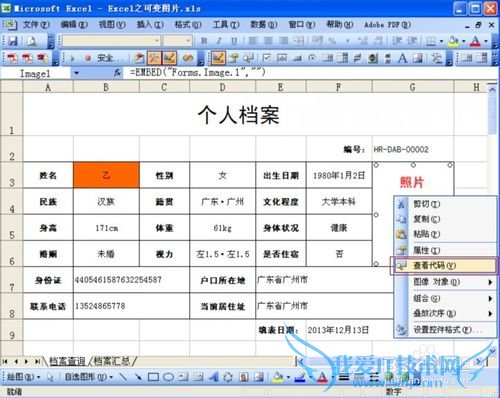This screenshot has height=398, width=500.
Task: Select the Rectangle drawing tool
Action: pyautogui.click(x=153, y=377)
